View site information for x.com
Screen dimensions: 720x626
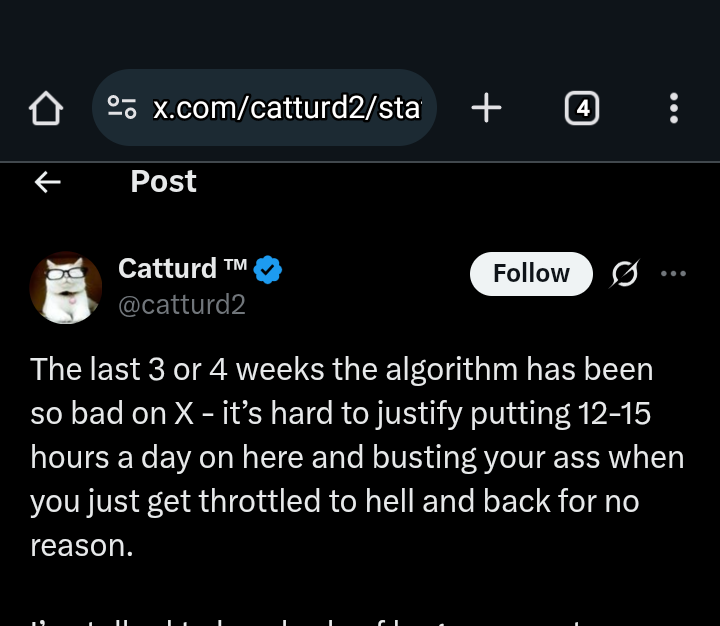pos(122,107)
